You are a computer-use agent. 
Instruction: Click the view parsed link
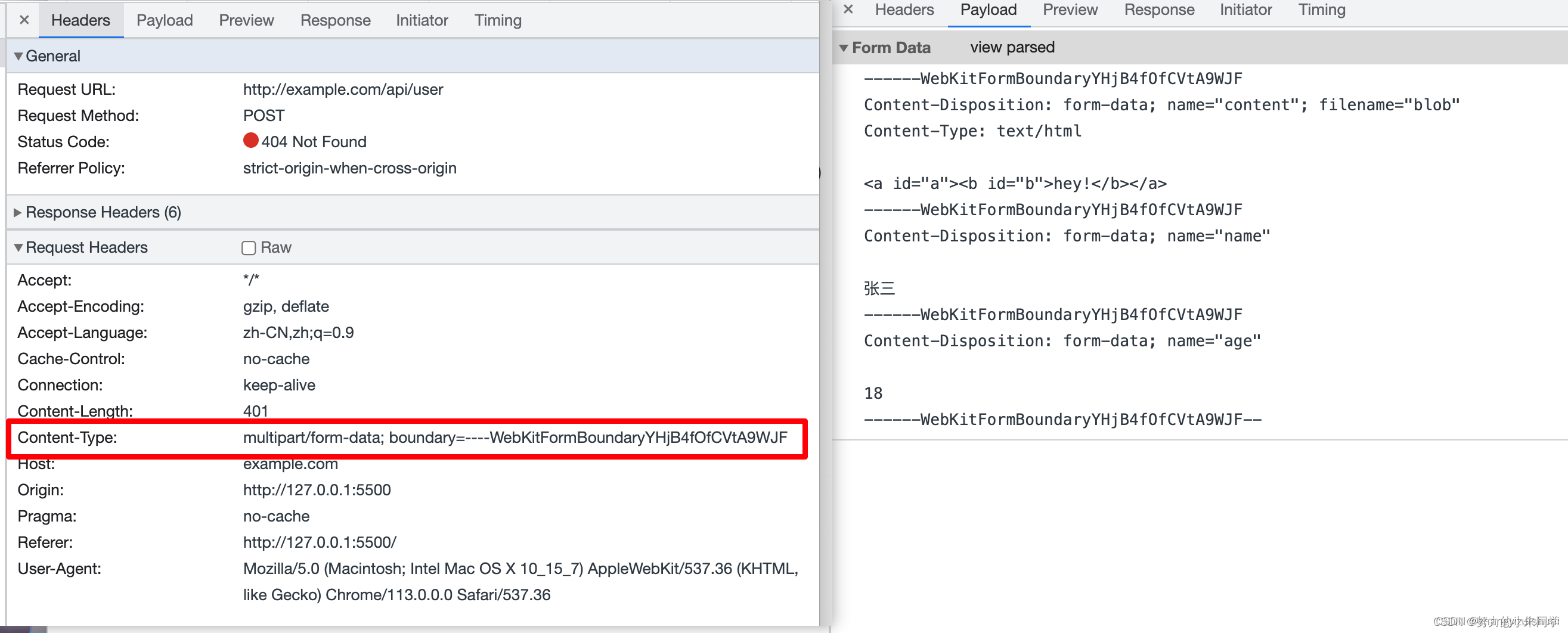click(1012, 48)
